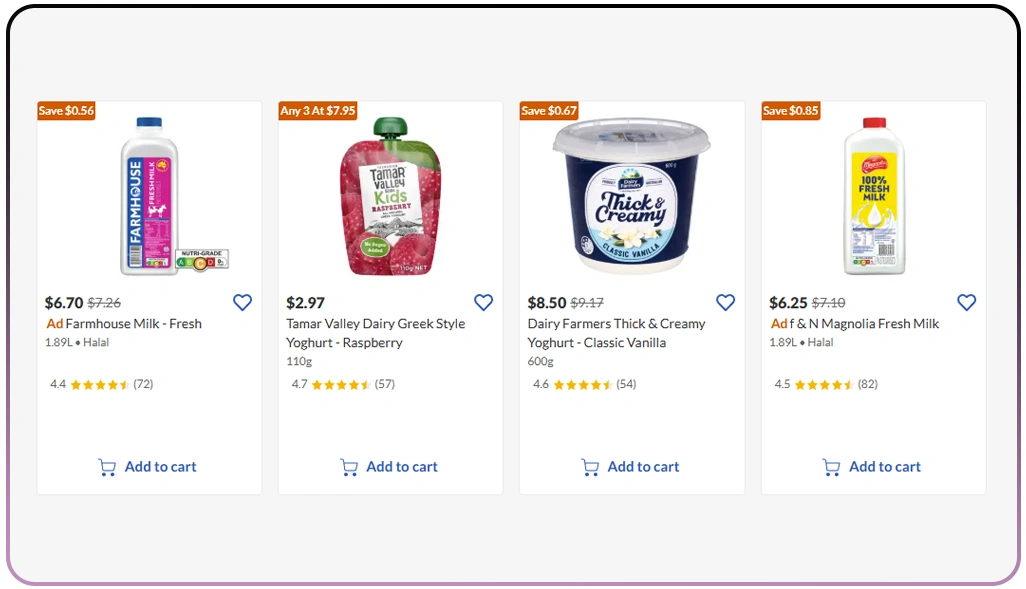The height and width of the screenshot is (589, 1026).
Task: Click the star rating on Tamar Valley Yoghurt
Action: tap(343, 383)
